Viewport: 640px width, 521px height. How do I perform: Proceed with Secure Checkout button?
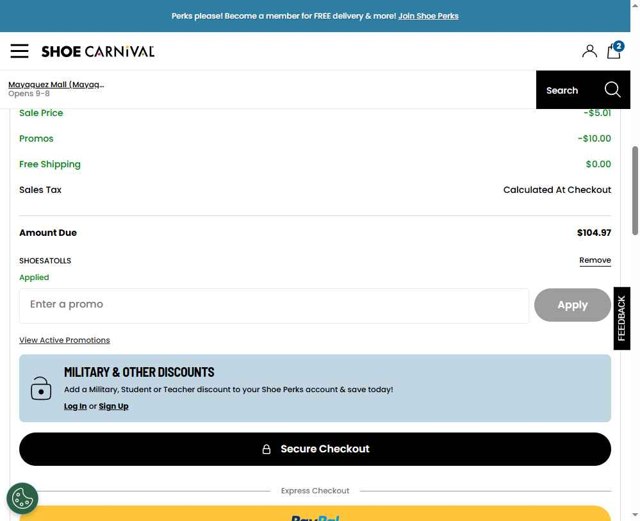(315, 449)
